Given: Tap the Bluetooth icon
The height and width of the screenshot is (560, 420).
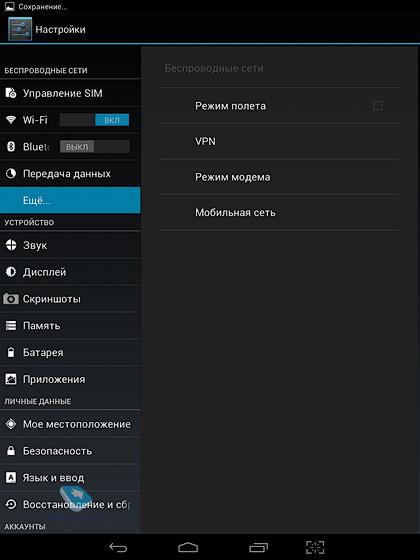Looking at the screenshot, I should click(11, 146).
